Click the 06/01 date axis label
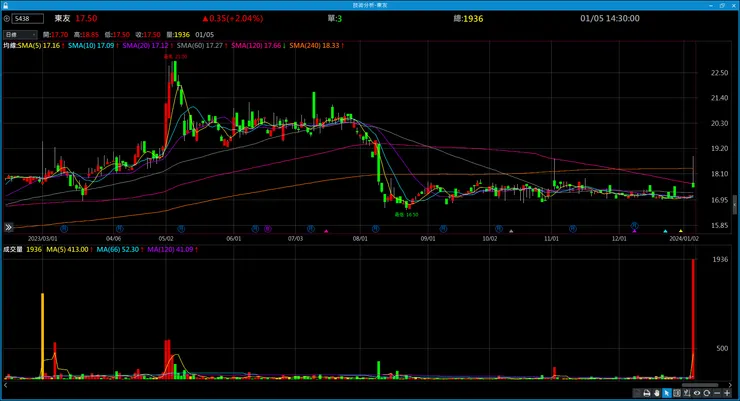The width and height of the screenshot is (740, 401). [x=234, y=239]
